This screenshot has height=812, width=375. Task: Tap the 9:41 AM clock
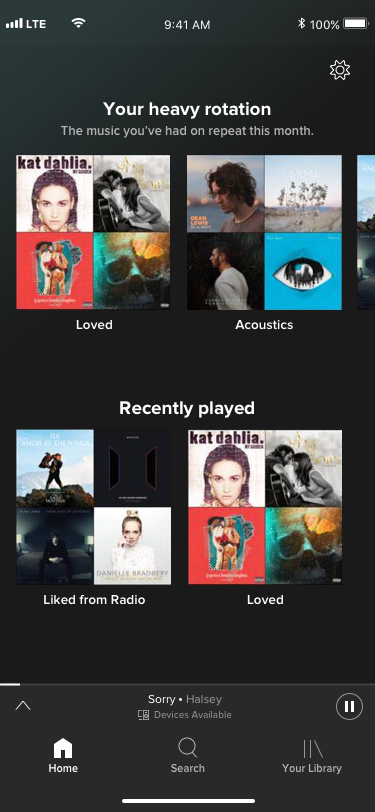pyautogui.click(x=187, y=24)
